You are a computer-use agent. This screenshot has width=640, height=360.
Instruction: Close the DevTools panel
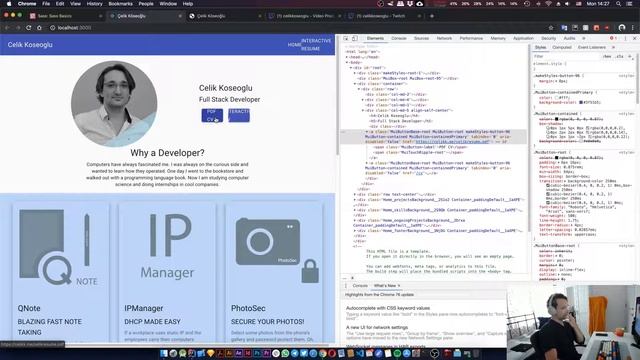(634, 38)
